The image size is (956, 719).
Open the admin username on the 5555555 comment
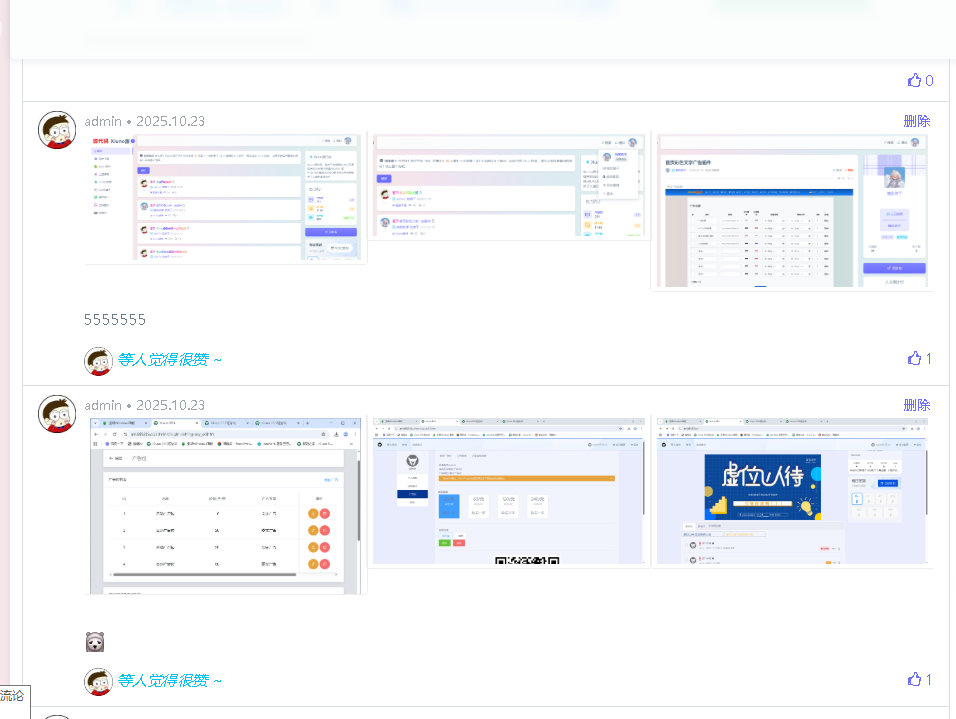pos(103,121)
